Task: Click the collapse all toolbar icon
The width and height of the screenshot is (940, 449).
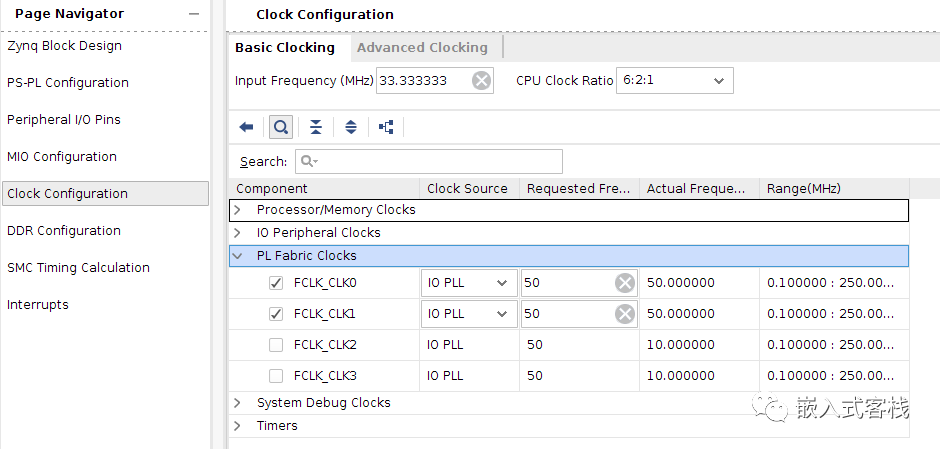Action: [316, 127]
